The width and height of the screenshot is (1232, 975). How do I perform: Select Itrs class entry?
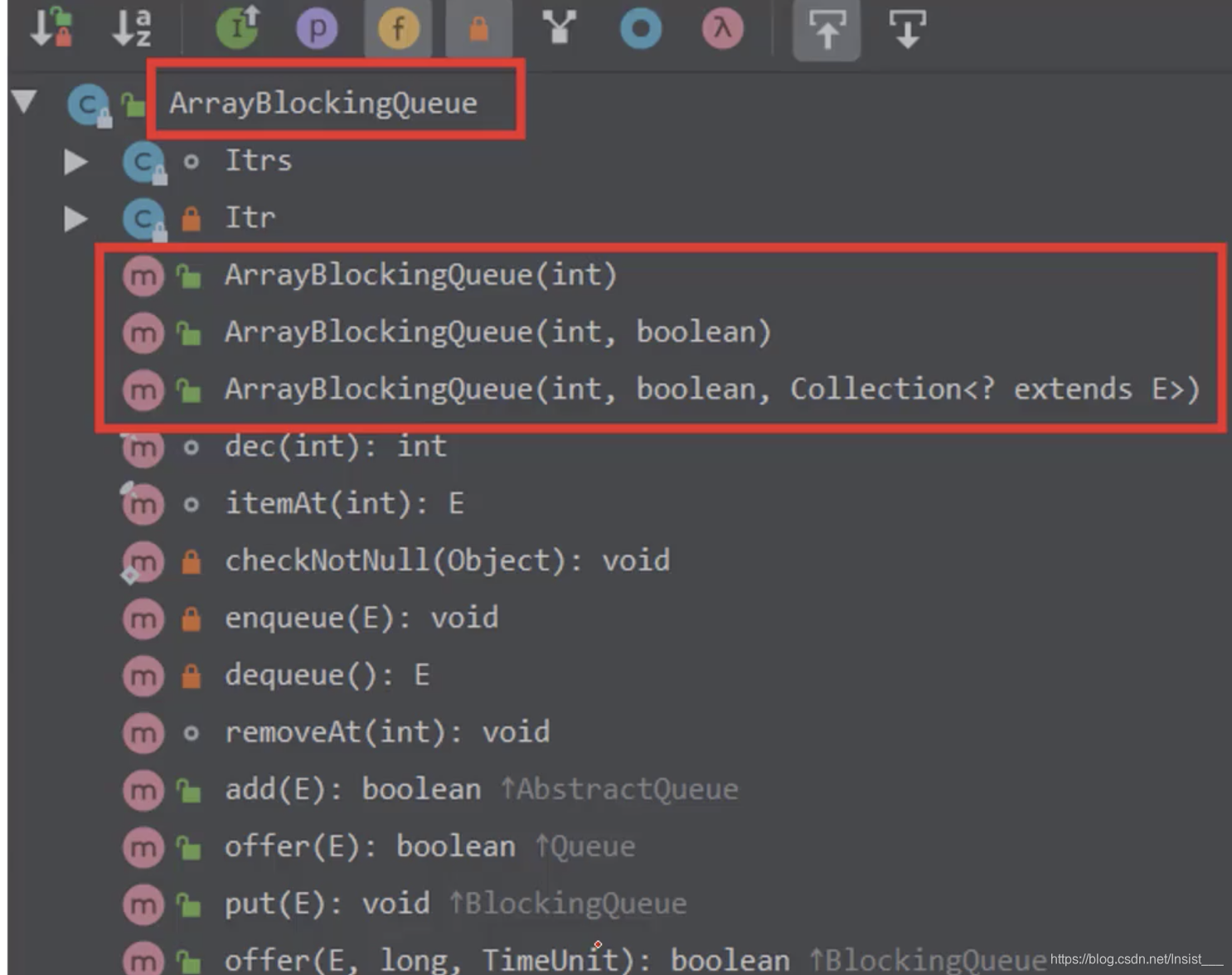click(x=259, y=160)
